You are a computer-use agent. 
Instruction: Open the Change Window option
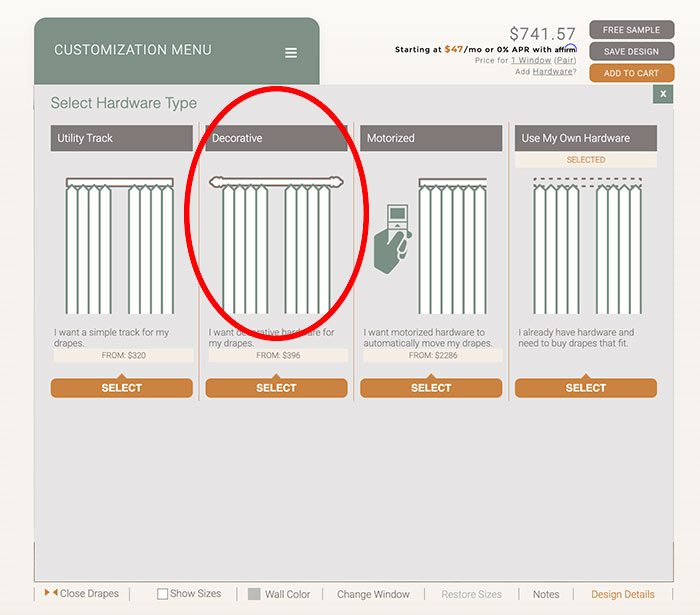pos(373,594)
